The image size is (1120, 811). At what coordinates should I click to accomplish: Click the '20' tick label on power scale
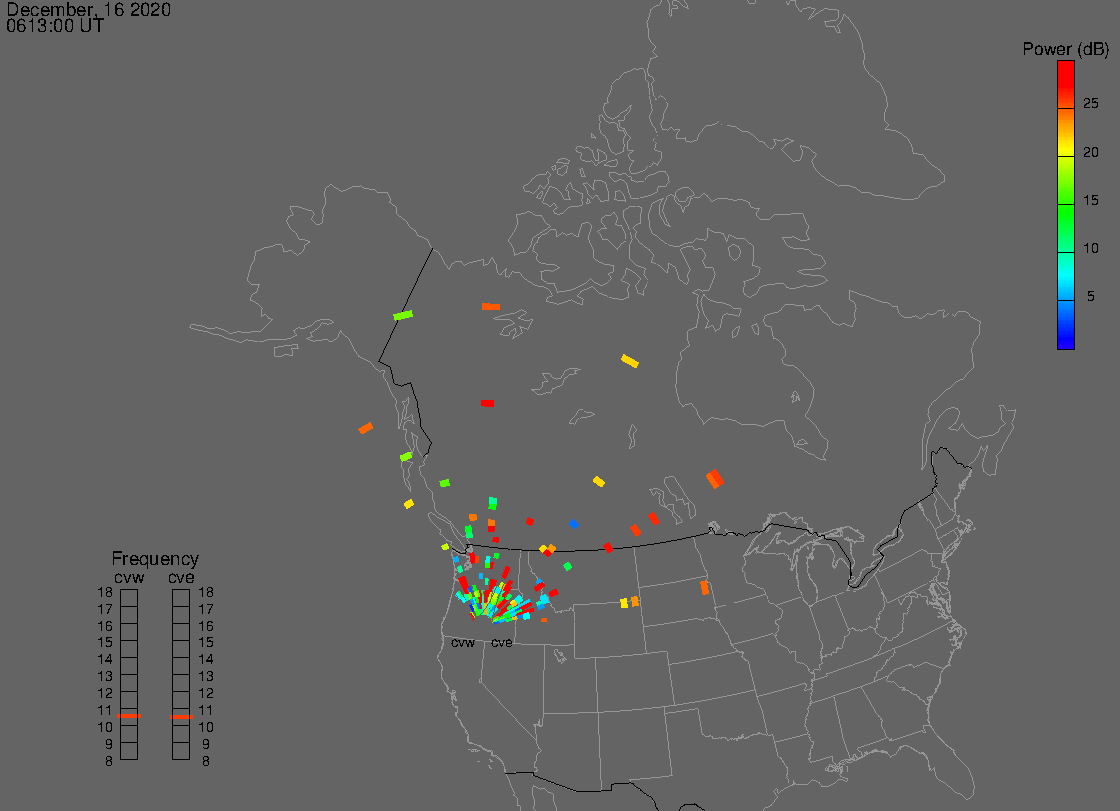click(x=1091, y=152)
